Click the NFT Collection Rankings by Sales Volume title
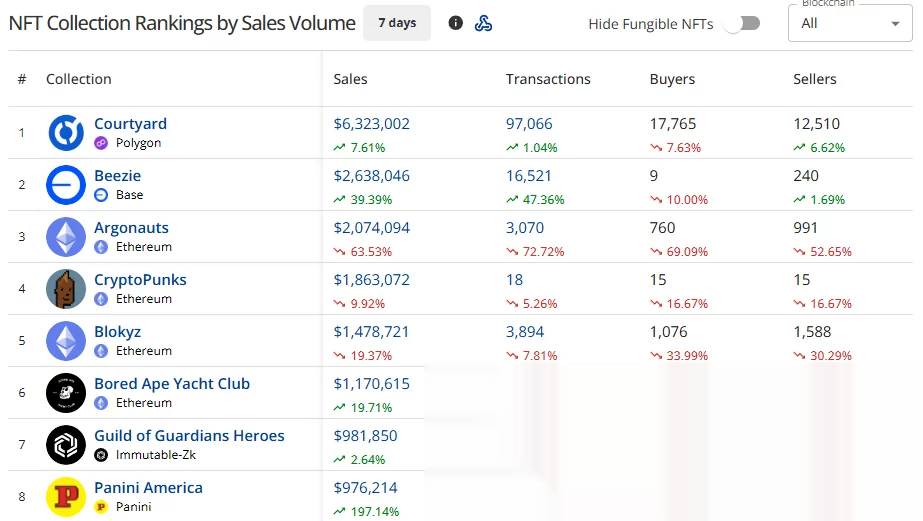The height and width of the screenshot is (521, 923). [182, 24]
